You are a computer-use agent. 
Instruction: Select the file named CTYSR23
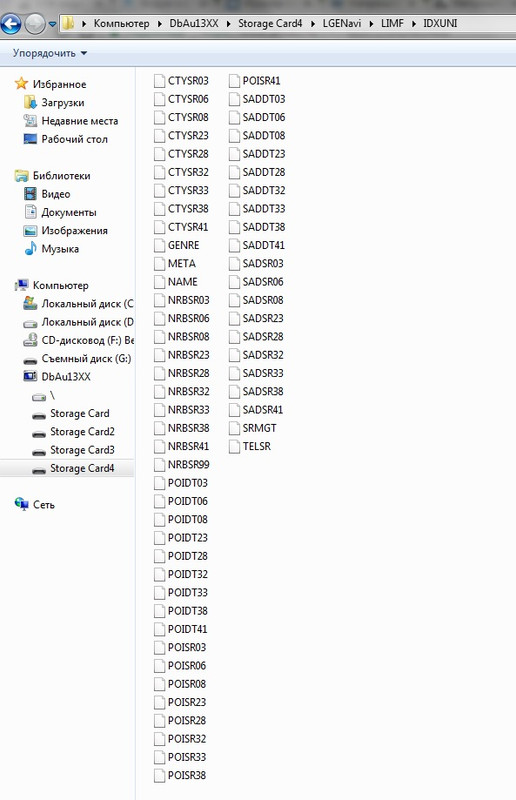[x=188, y=136]
